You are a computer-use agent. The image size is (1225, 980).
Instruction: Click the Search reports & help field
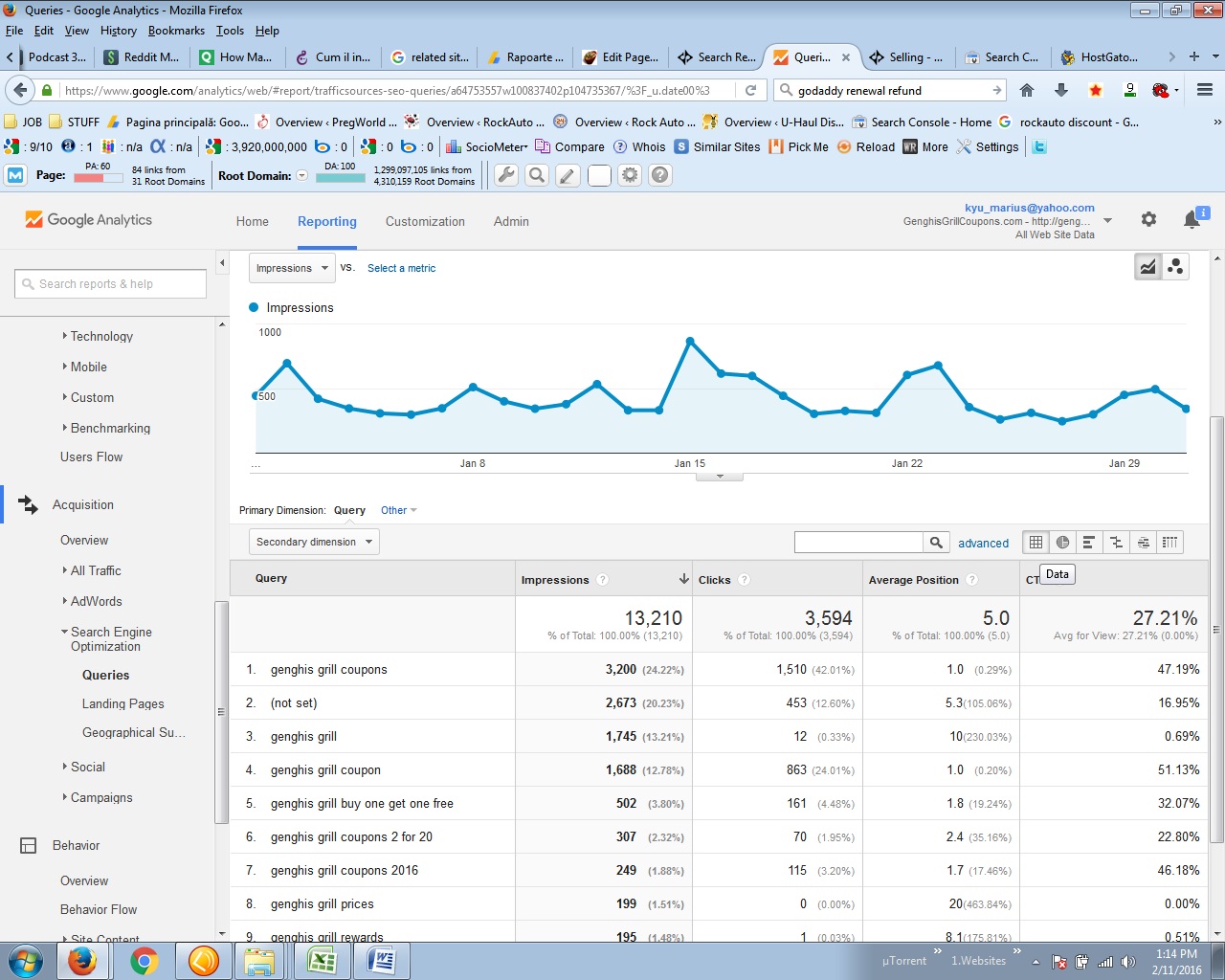[x=111, y=284]
